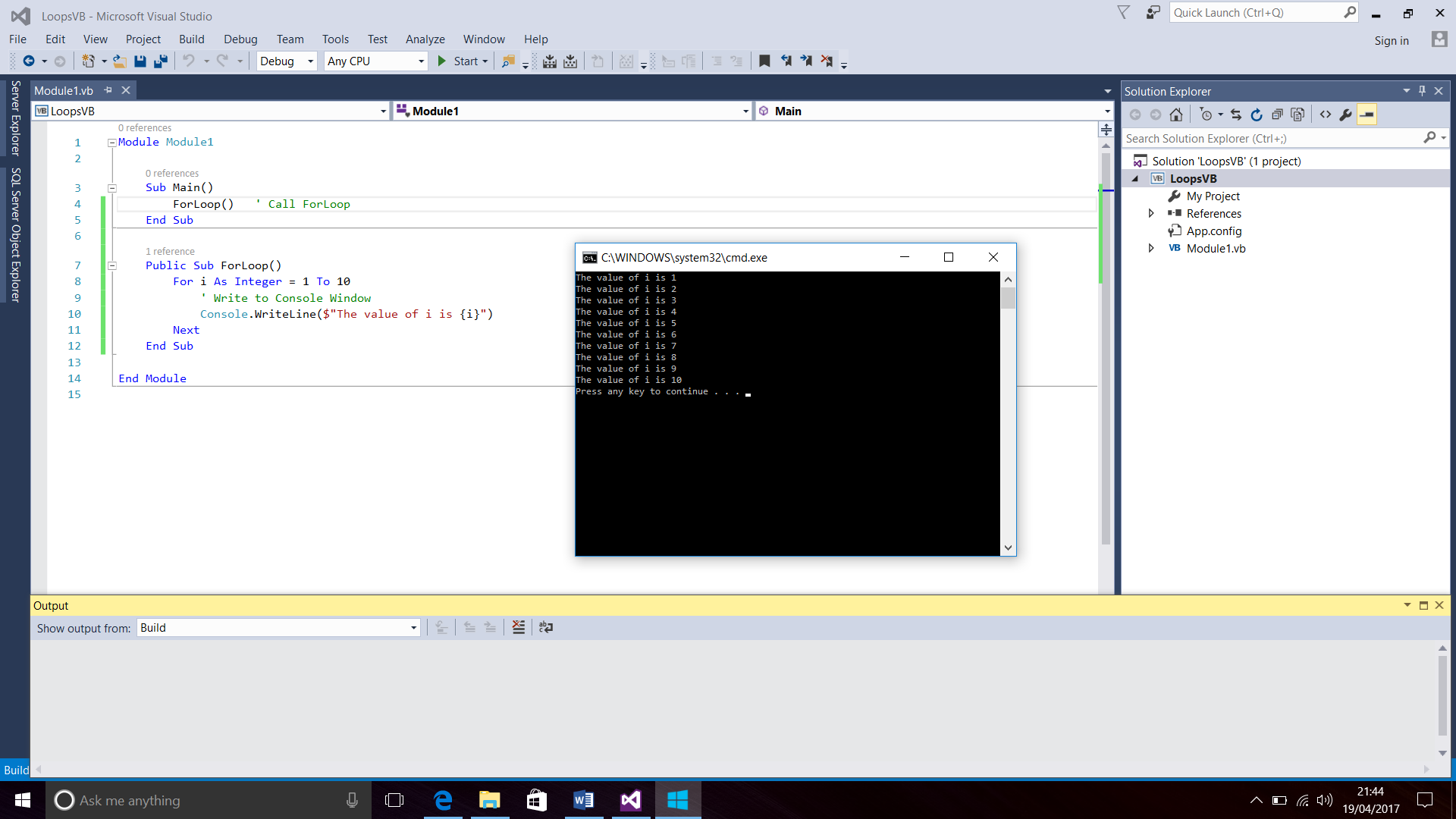Click the Show All Files icon
The image size is (1456, 819).
1298,115
